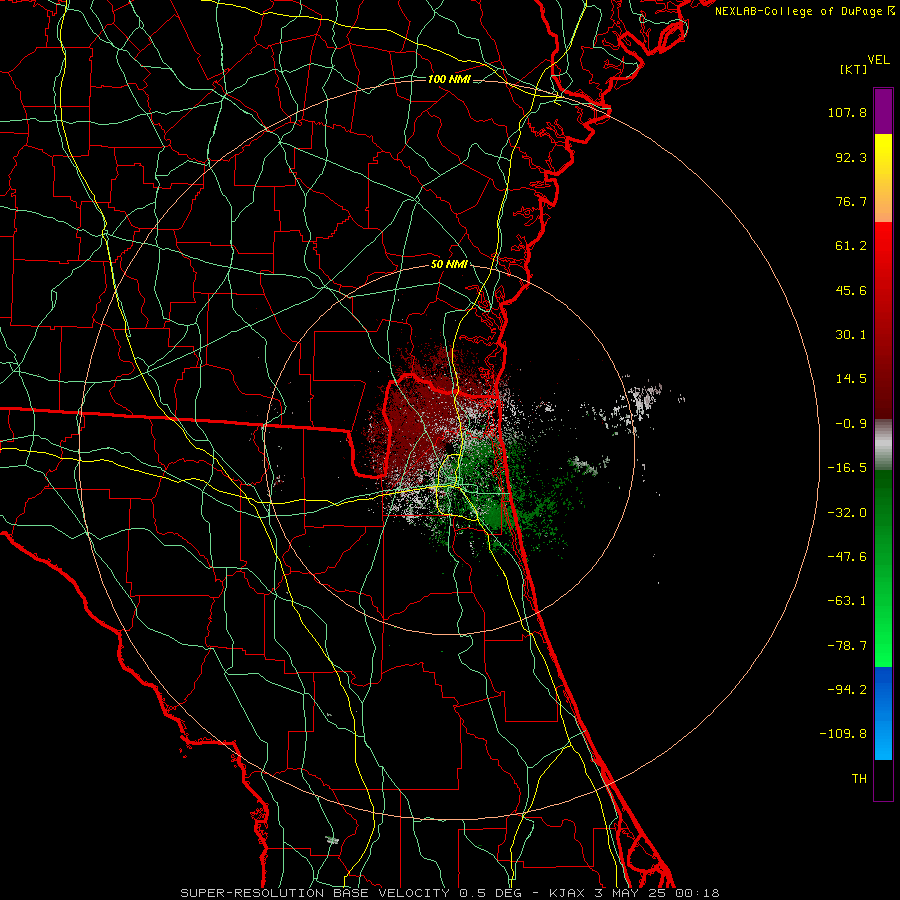Select the -32.0 legend value
Screen dimensions: 900x900
pyautogui.click(x=847, y=513)
